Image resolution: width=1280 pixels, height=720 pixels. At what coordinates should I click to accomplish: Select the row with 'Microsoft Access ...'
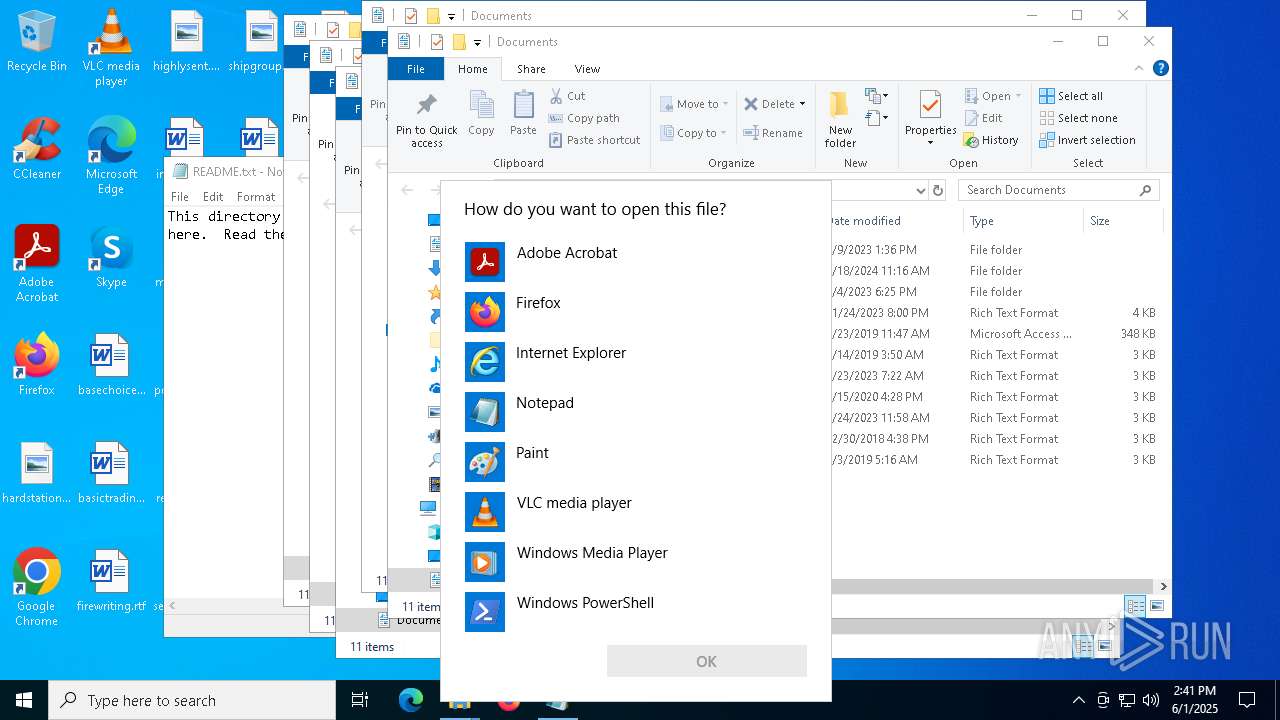(995, 334)
